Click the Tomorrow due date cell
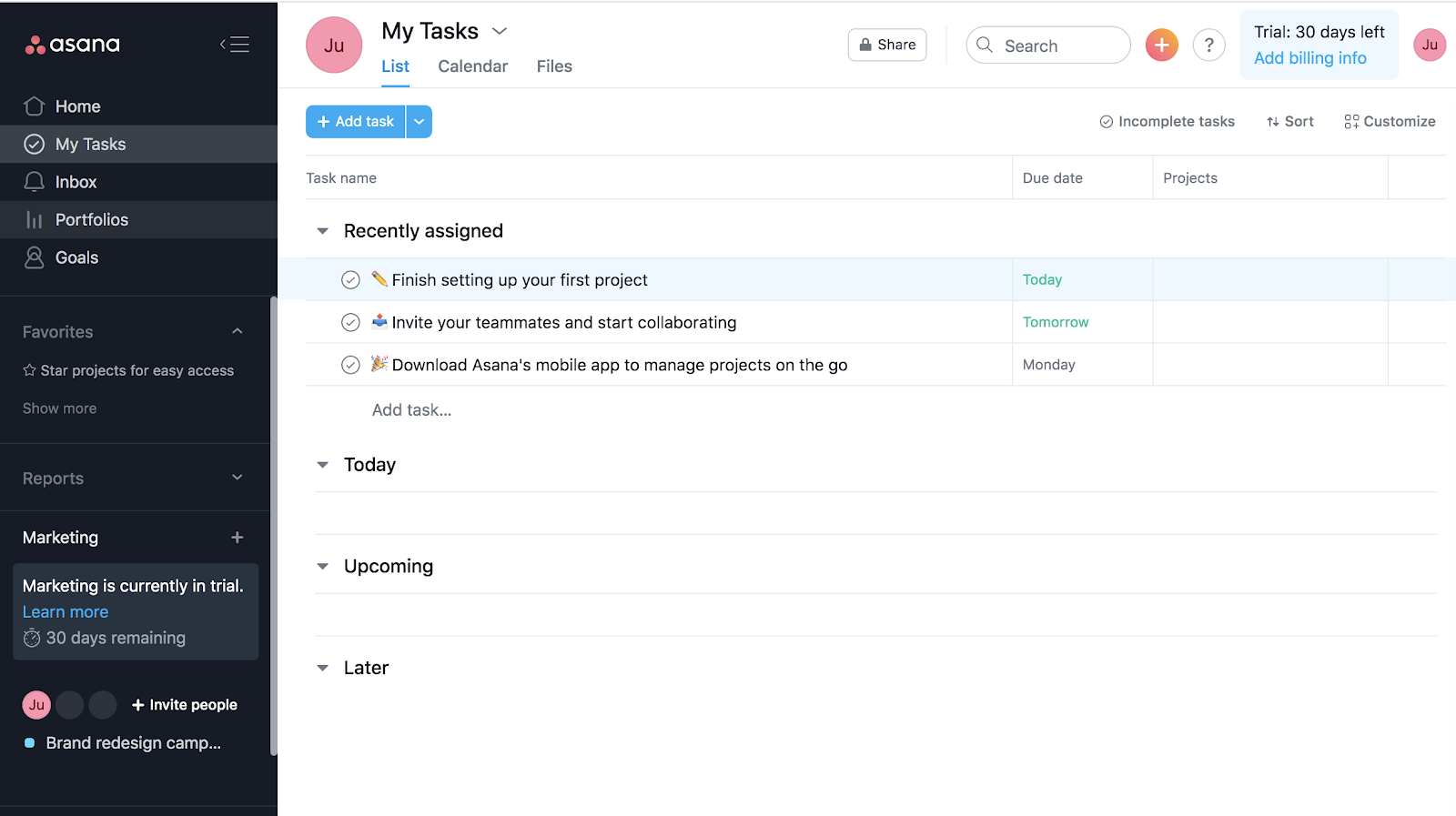Screen dimensions: 1456x816 (1083, 322)
